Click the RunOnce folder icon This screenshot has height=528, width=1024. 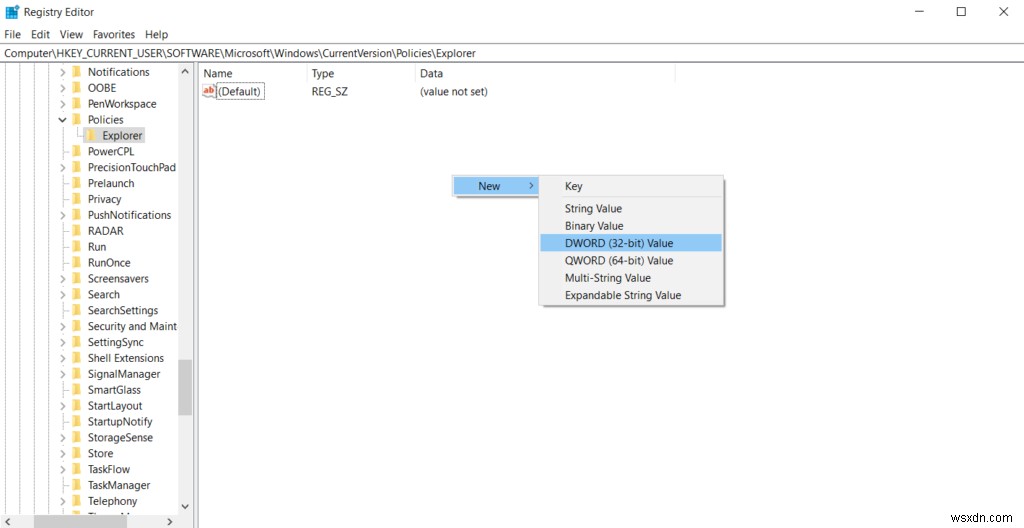coord(76,263)
